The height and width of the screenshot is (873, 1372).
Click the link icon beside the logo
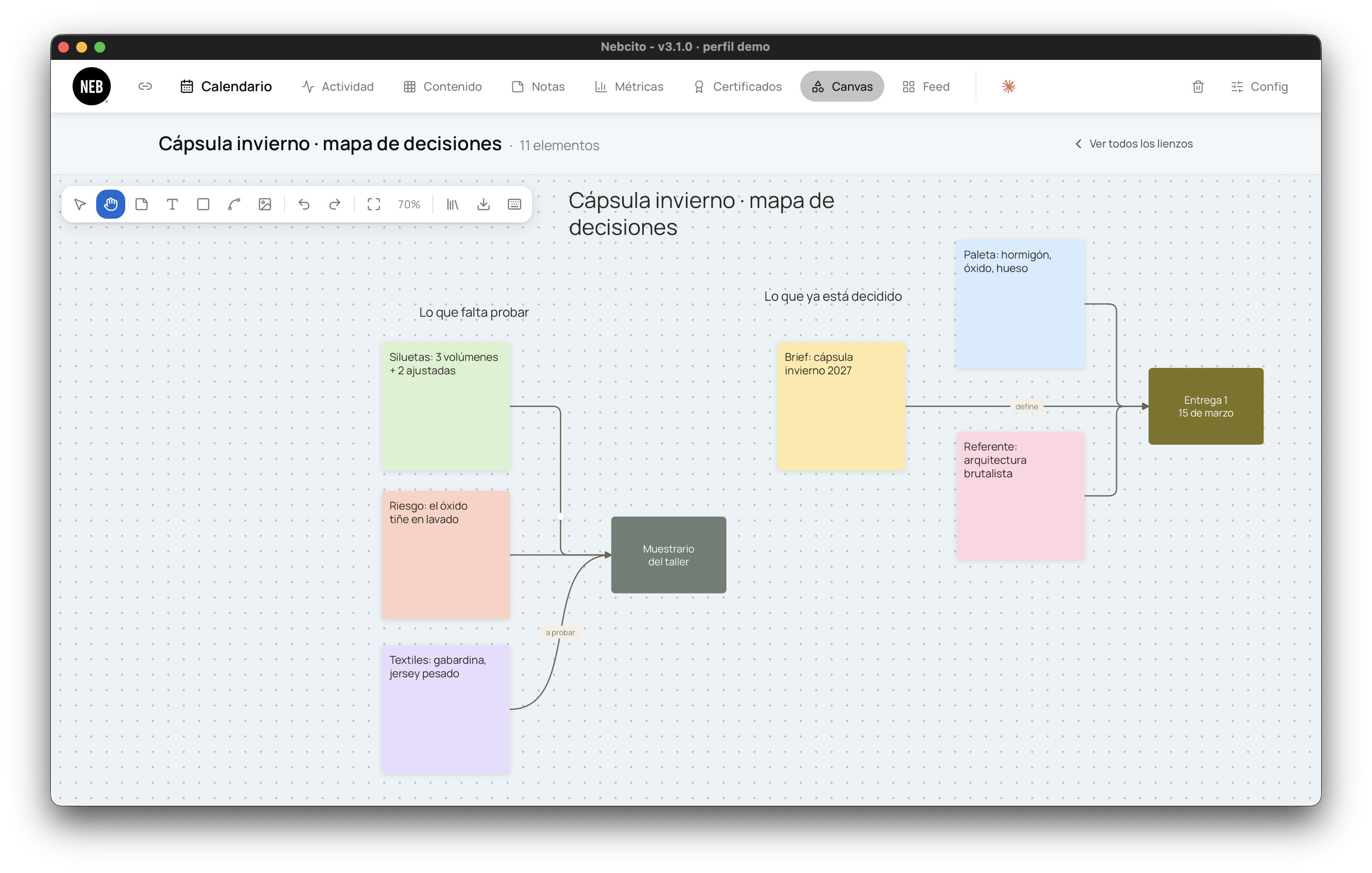145,86
